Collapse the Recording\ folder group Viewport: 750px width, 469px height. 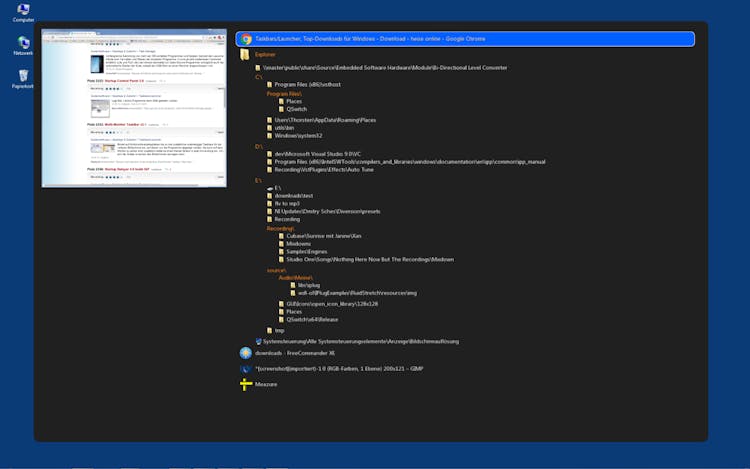point(279,228)
